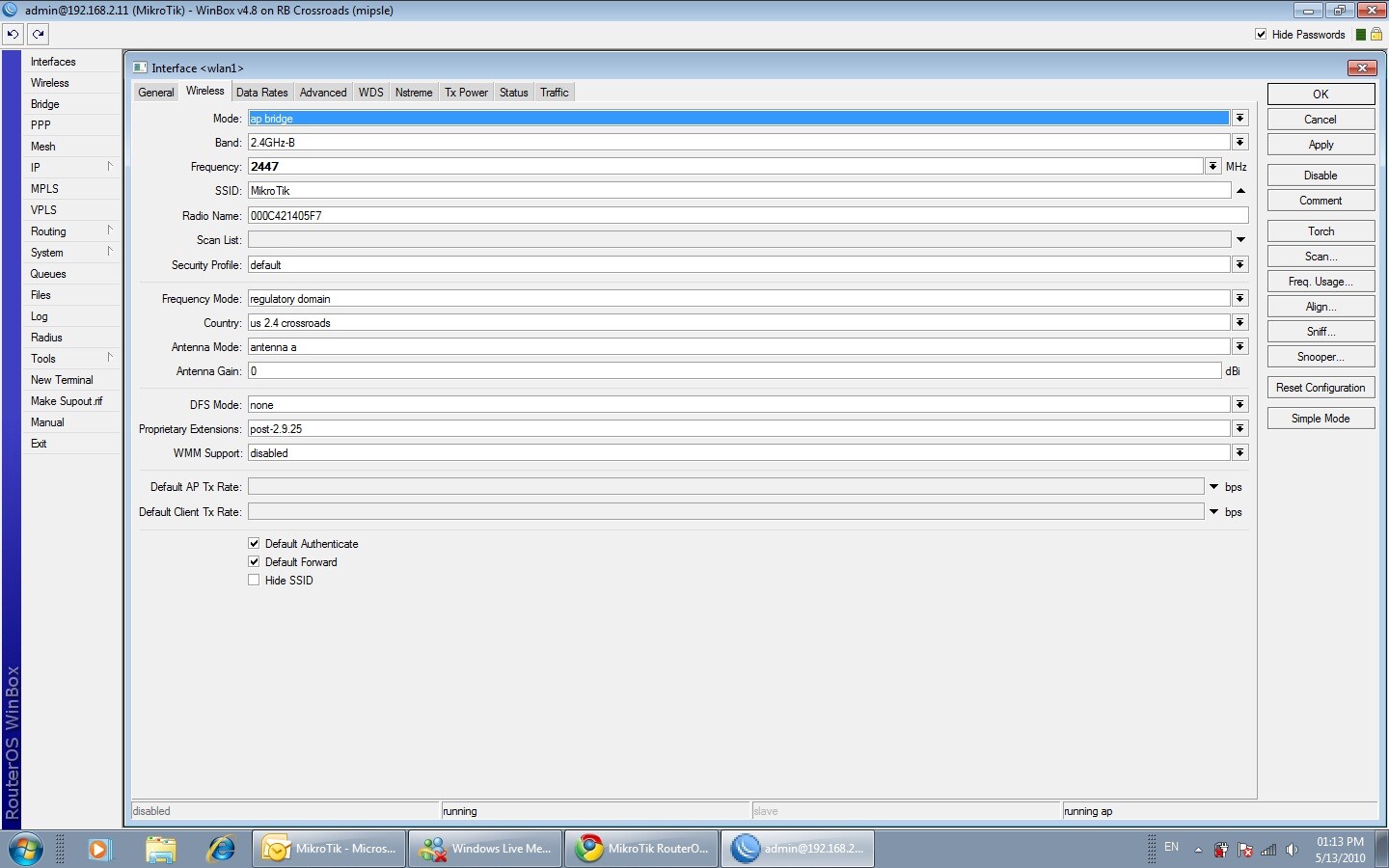Toggle Default Authenticate checkbox
The width and height of the screenshot is (1389, 868).
pos(254,544)
